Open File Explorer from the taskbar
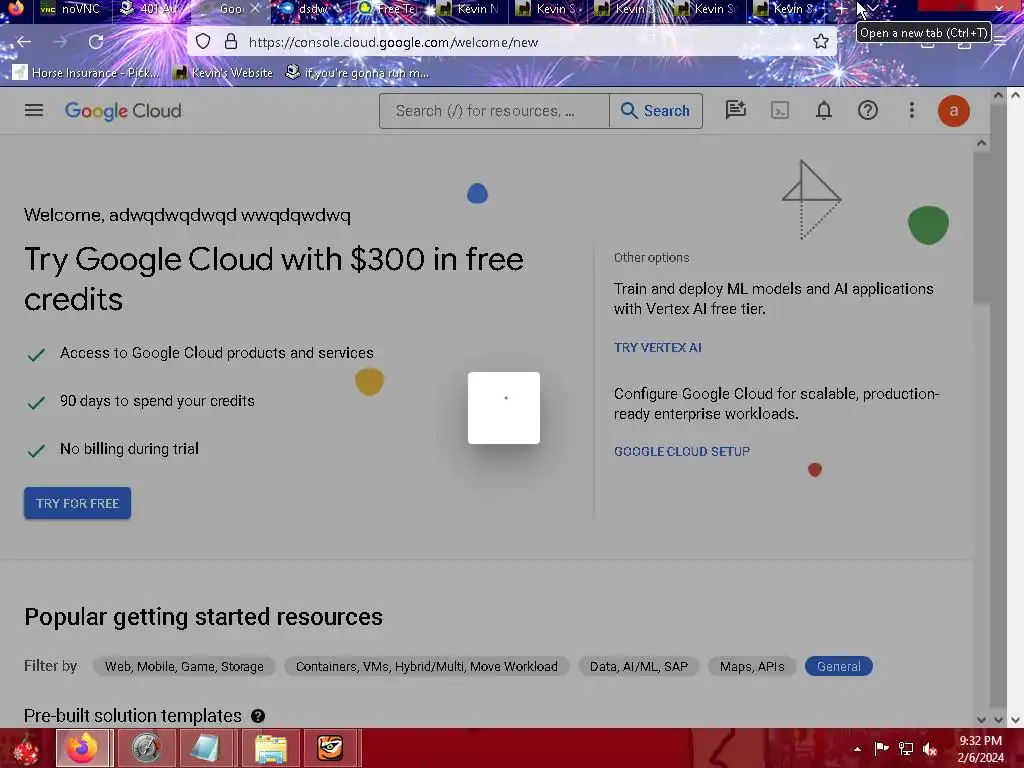This screenshot has height=768, width=1024. [x=270, y=748]
